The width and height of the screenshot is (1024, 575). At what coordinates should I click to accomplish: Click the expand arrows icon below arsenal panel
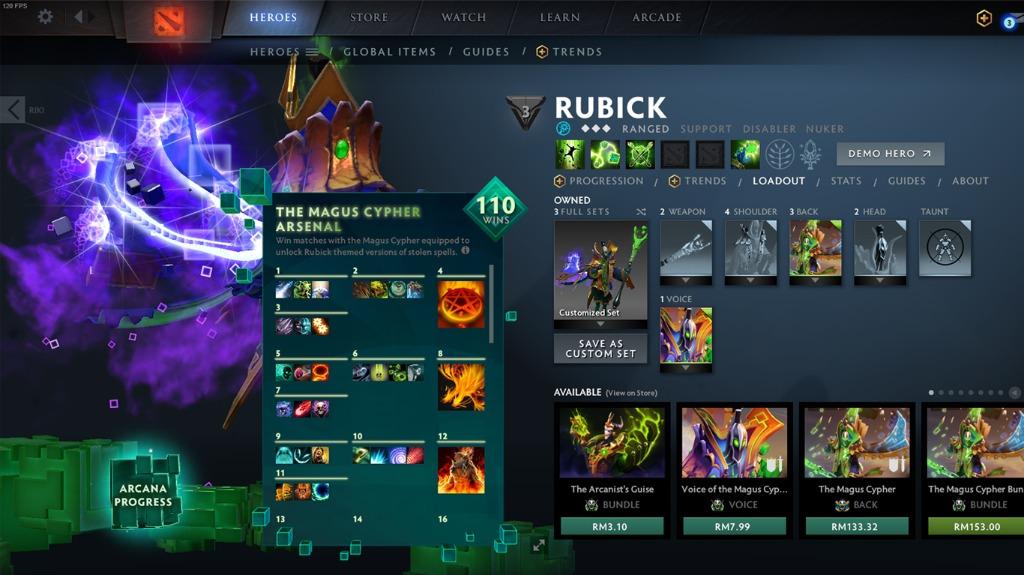pyautogui.click(x=539, y=545)
